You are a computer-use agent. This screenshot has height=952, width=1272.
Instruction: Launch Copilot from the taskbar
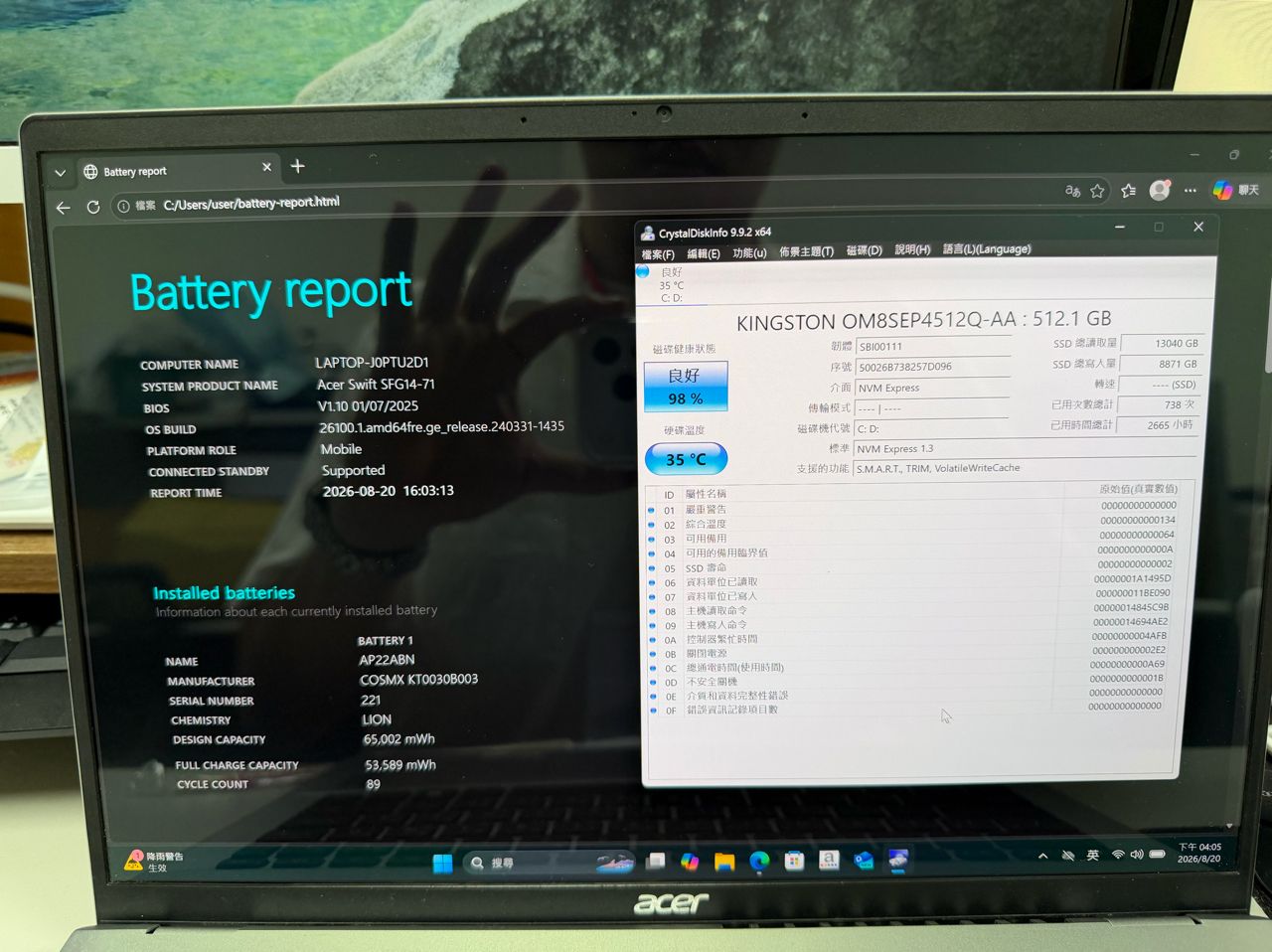pos(690,862)
